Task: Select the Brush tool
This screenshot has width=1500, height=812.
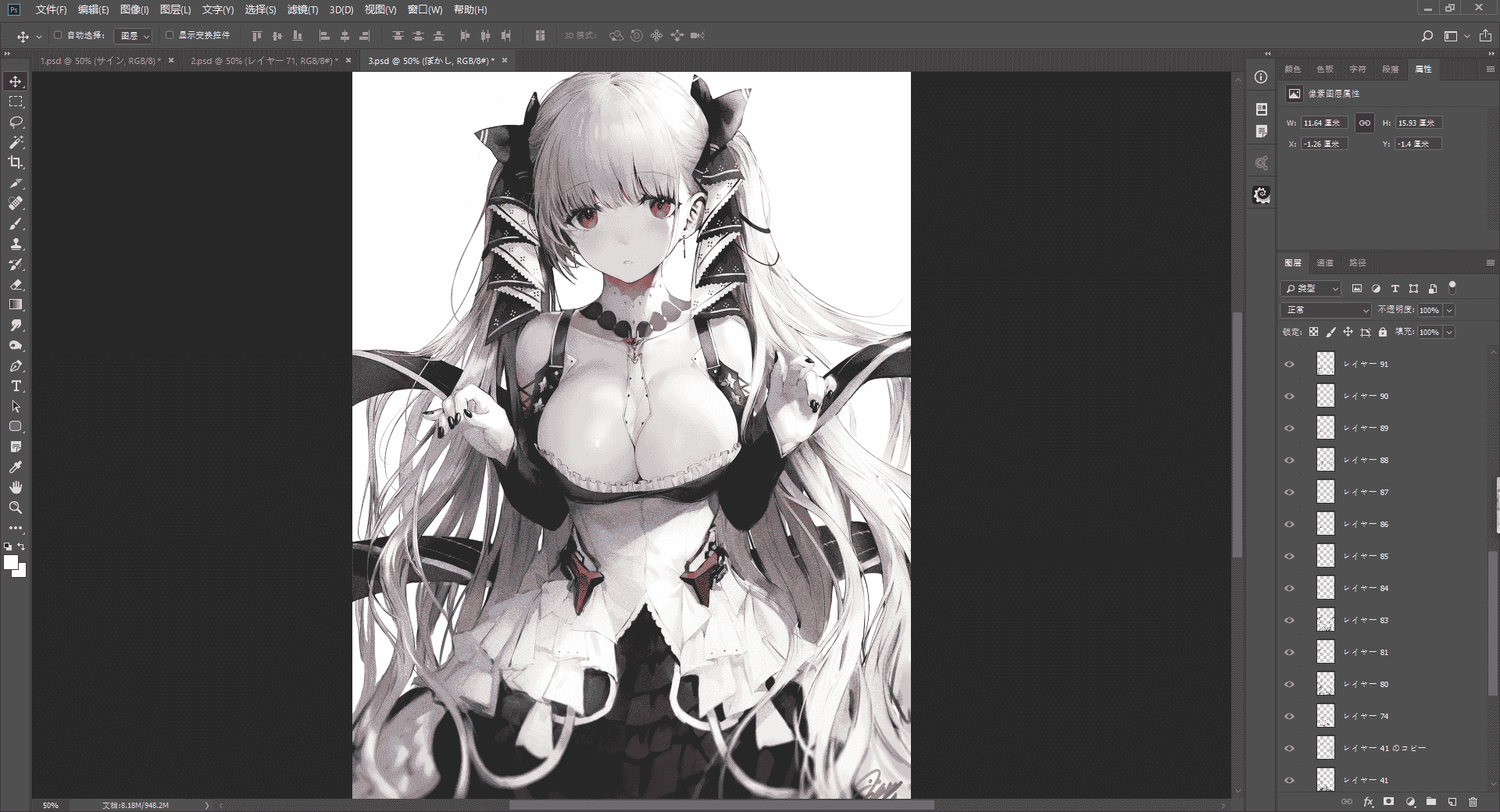Action: click(16, 224)
